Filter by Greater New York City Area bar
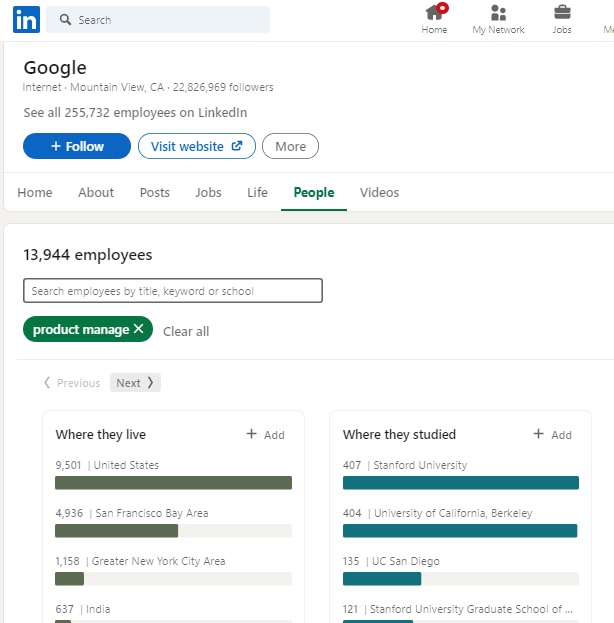The width and height of the screenshot is (614, 623). point(173,579)
